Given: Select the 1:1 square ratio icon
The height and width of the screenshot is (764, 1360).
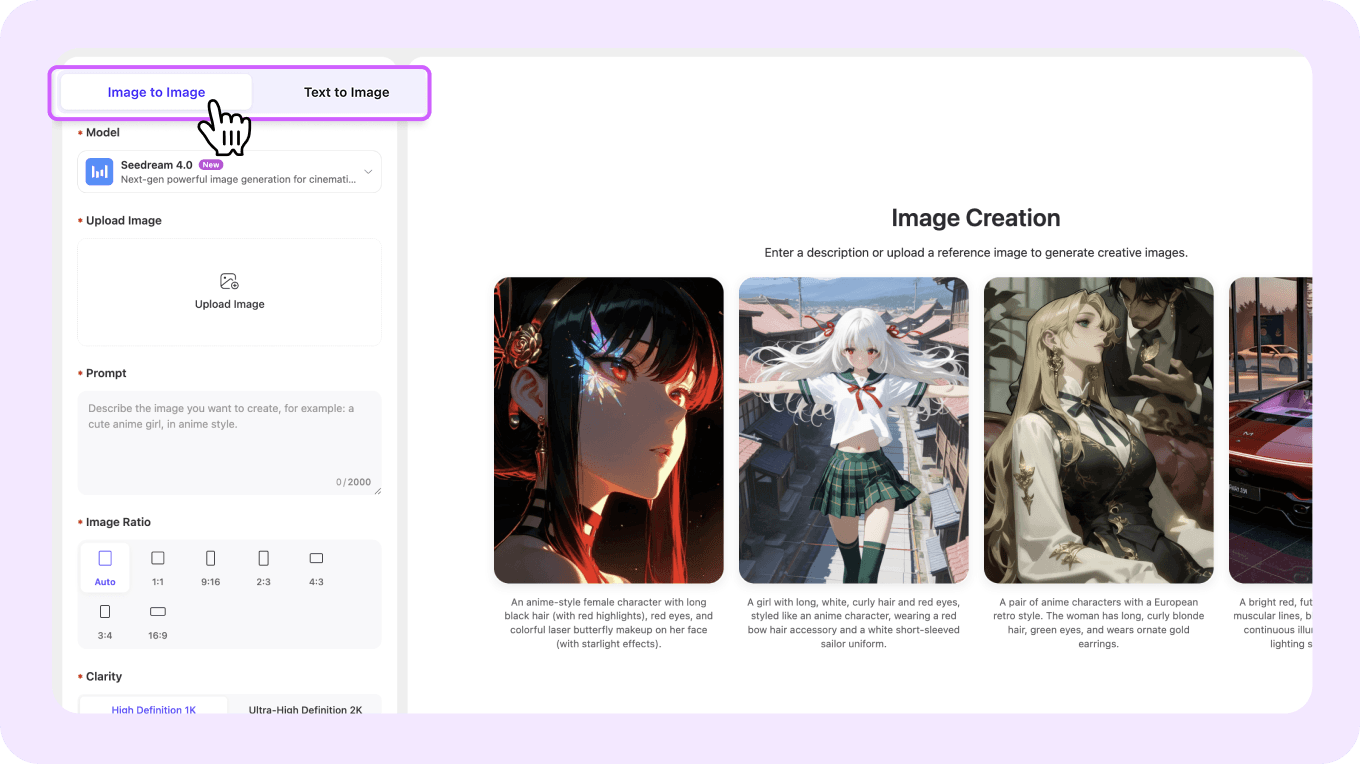Looking at the screenshot, I should click(x=158, y=558).
